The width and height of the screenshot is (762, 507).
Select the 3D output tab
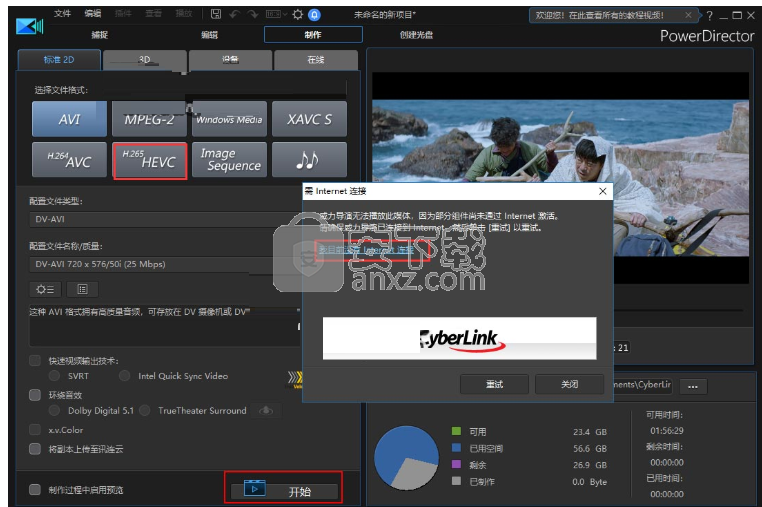(x=145, y=60)
